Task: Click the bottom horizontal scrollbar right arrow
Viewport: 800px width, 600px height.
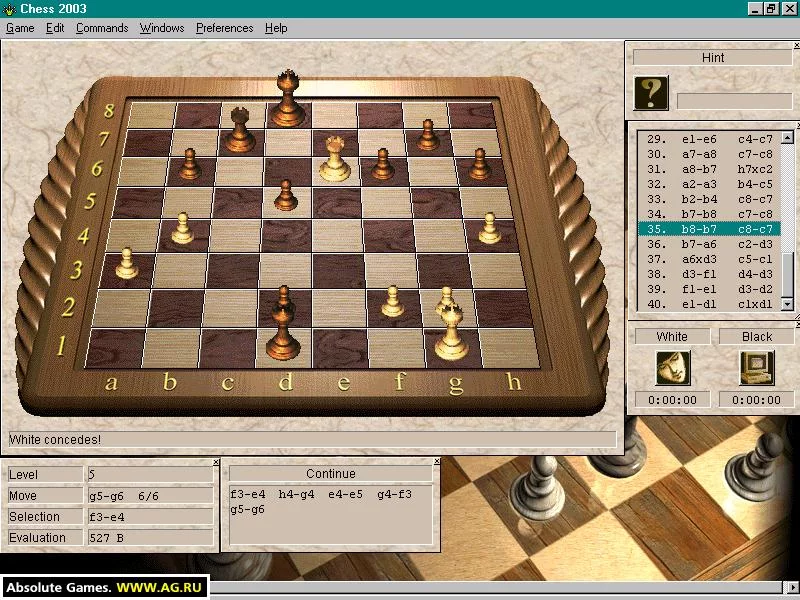Action: pos(792,588)
